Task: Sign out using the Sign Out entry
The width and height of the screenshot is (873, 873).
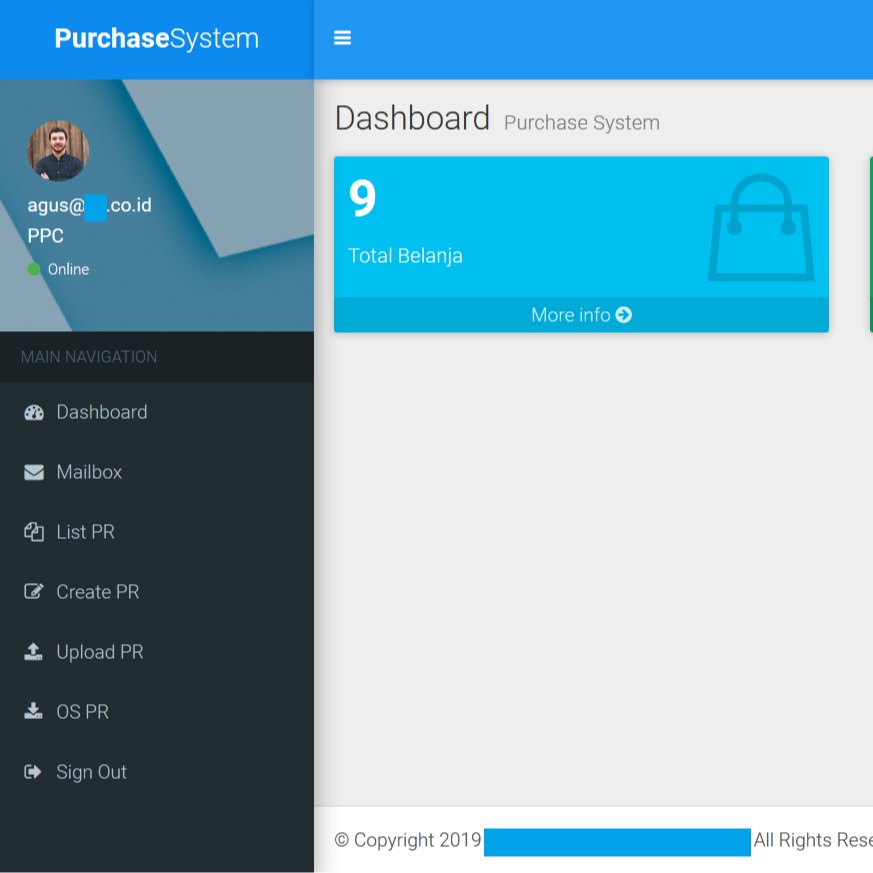Action: click(91, 771)
